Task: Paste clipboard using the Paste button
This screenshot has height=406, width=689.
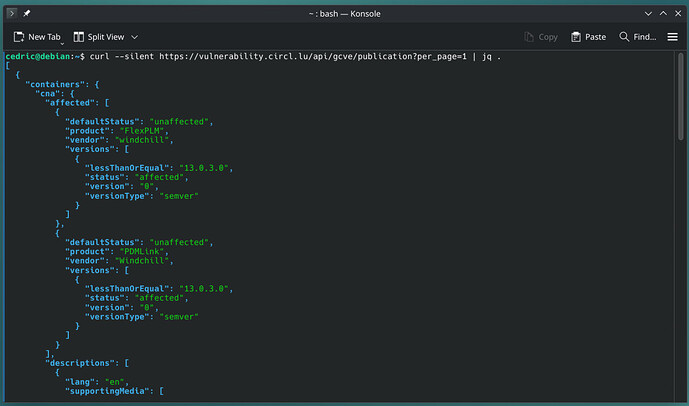Action: 588,37
